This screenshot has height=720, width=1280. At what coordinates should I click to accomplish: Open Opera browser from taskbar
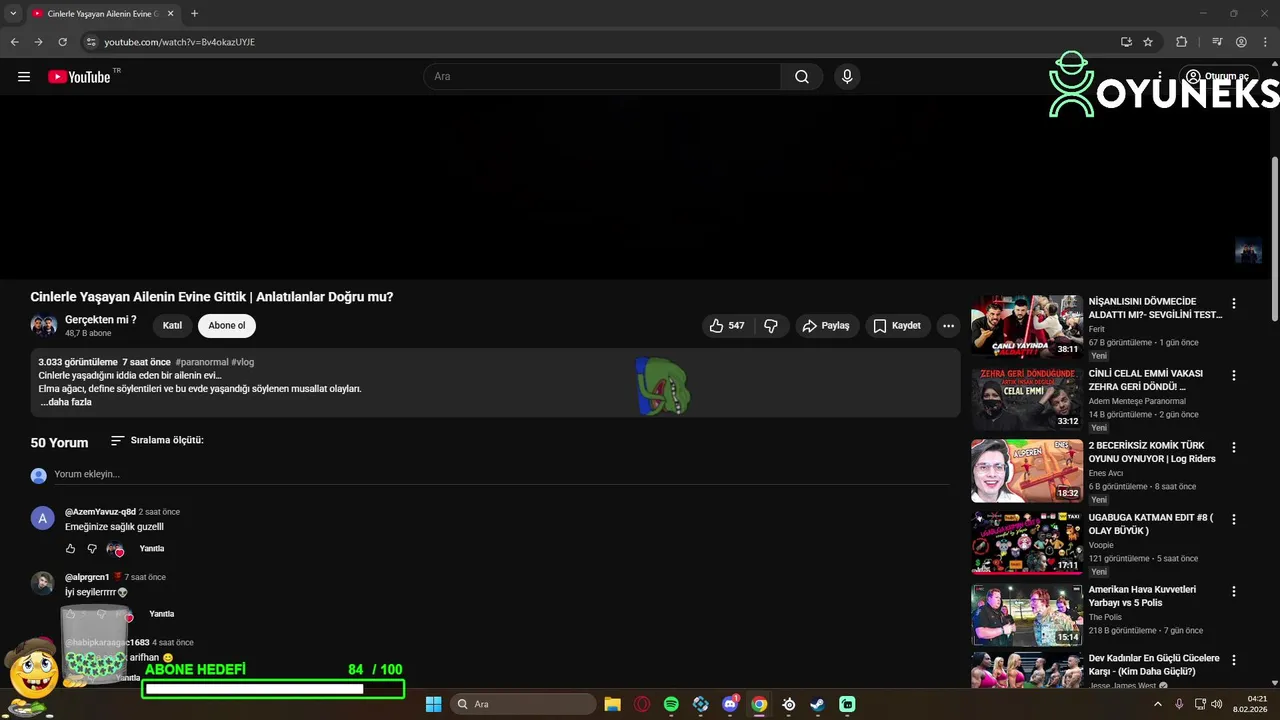[642, 704]
